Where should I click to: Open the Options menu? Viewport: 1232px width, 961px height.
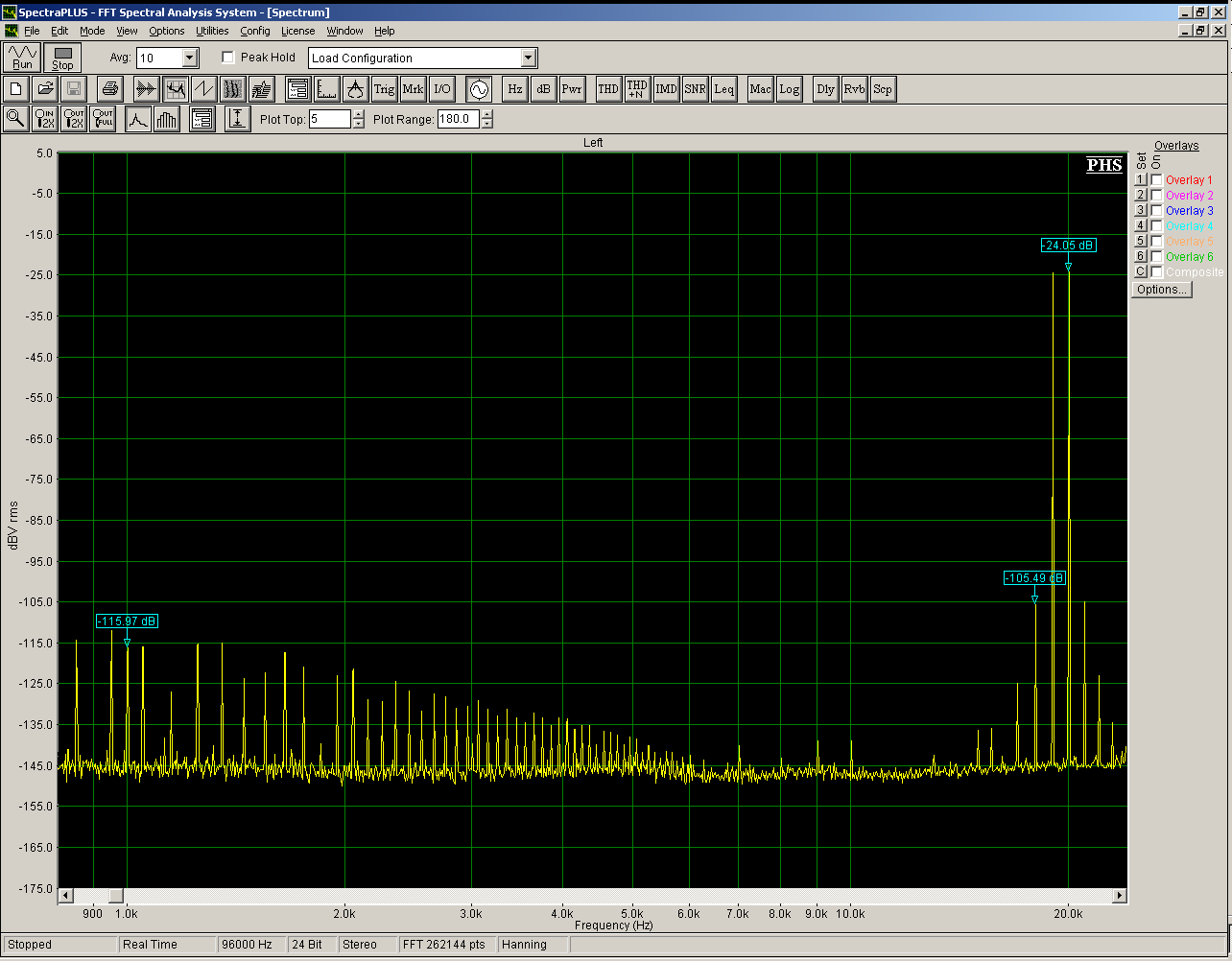(x=166, y=31)
